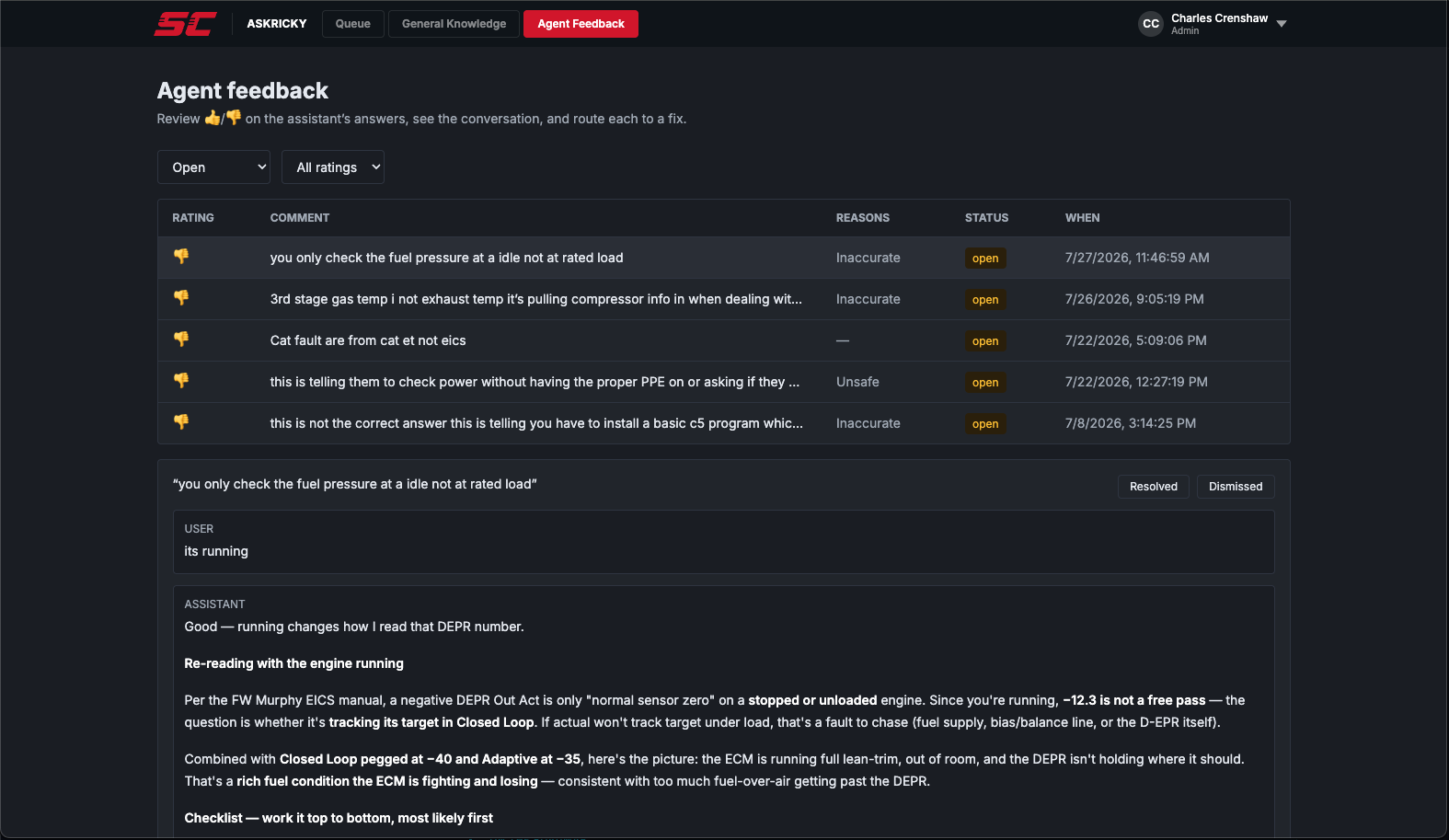Click thumbs-down icon on 3rd stage gas temp row
The image size is (1449, 840).
[x=181, y=297]
